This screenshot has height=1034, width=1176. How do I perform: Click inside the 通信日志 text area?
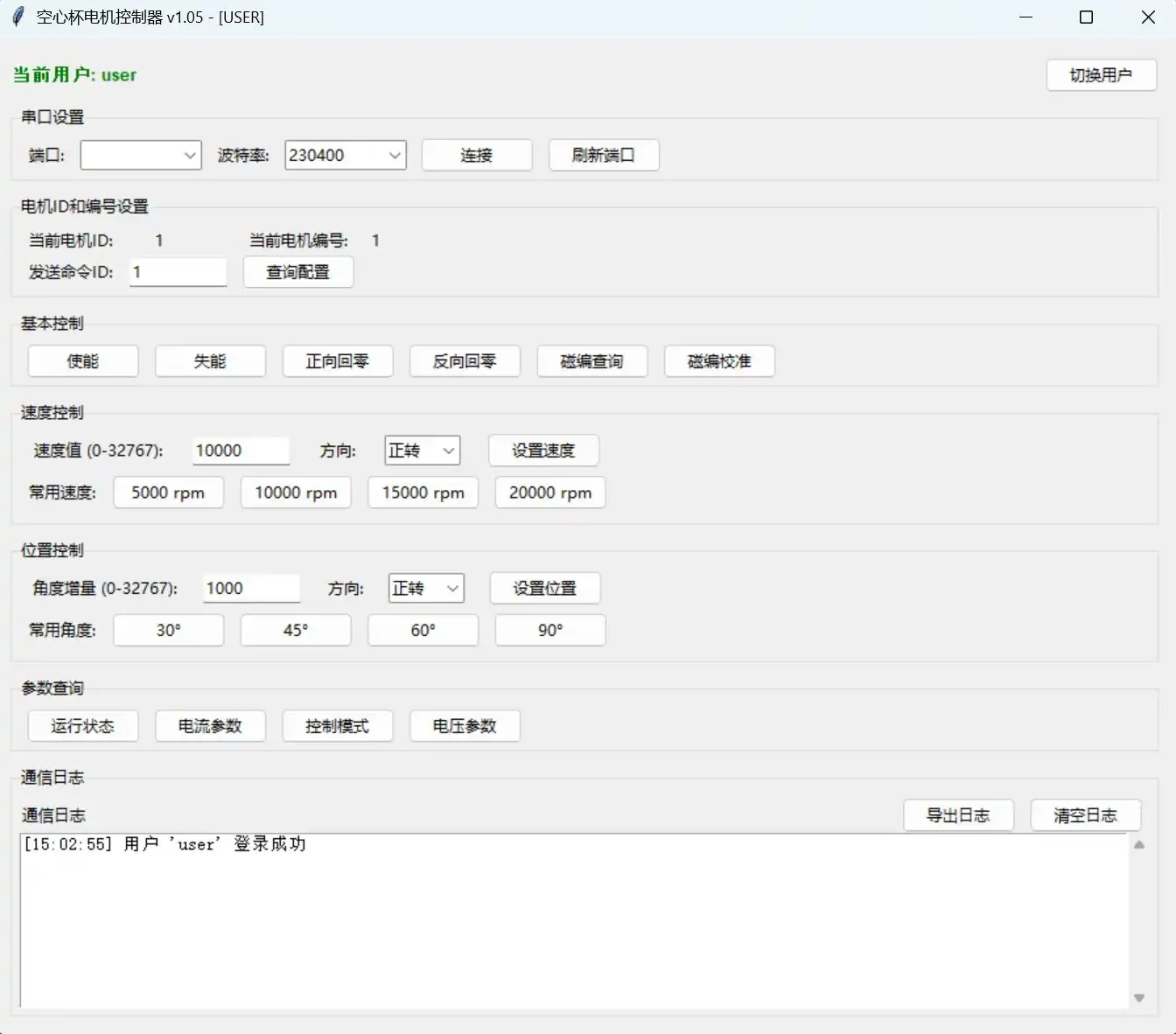point(574,921)
